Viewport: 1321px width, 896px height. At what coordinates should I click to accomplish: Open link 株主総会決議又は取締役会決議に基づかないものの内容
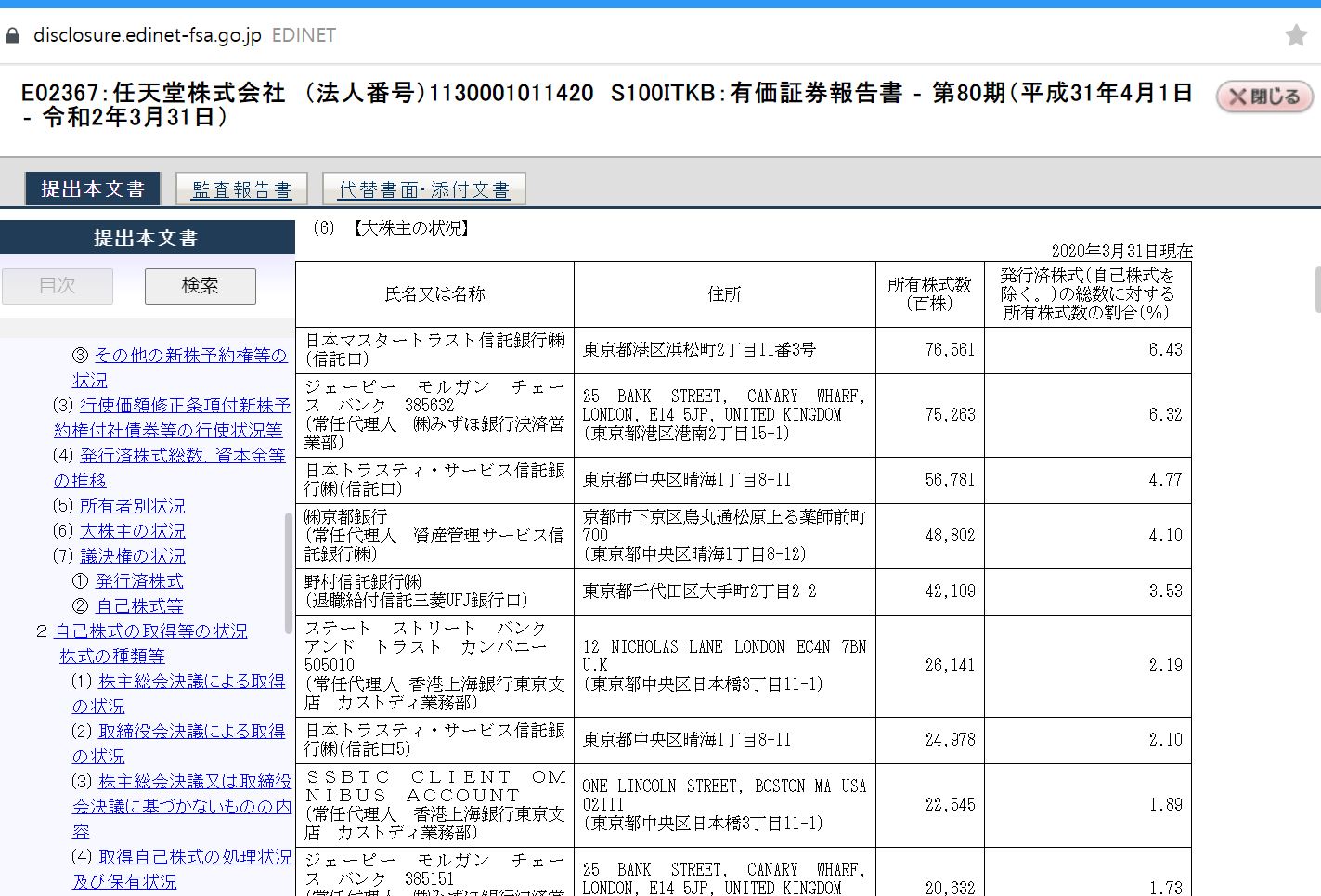182,806
